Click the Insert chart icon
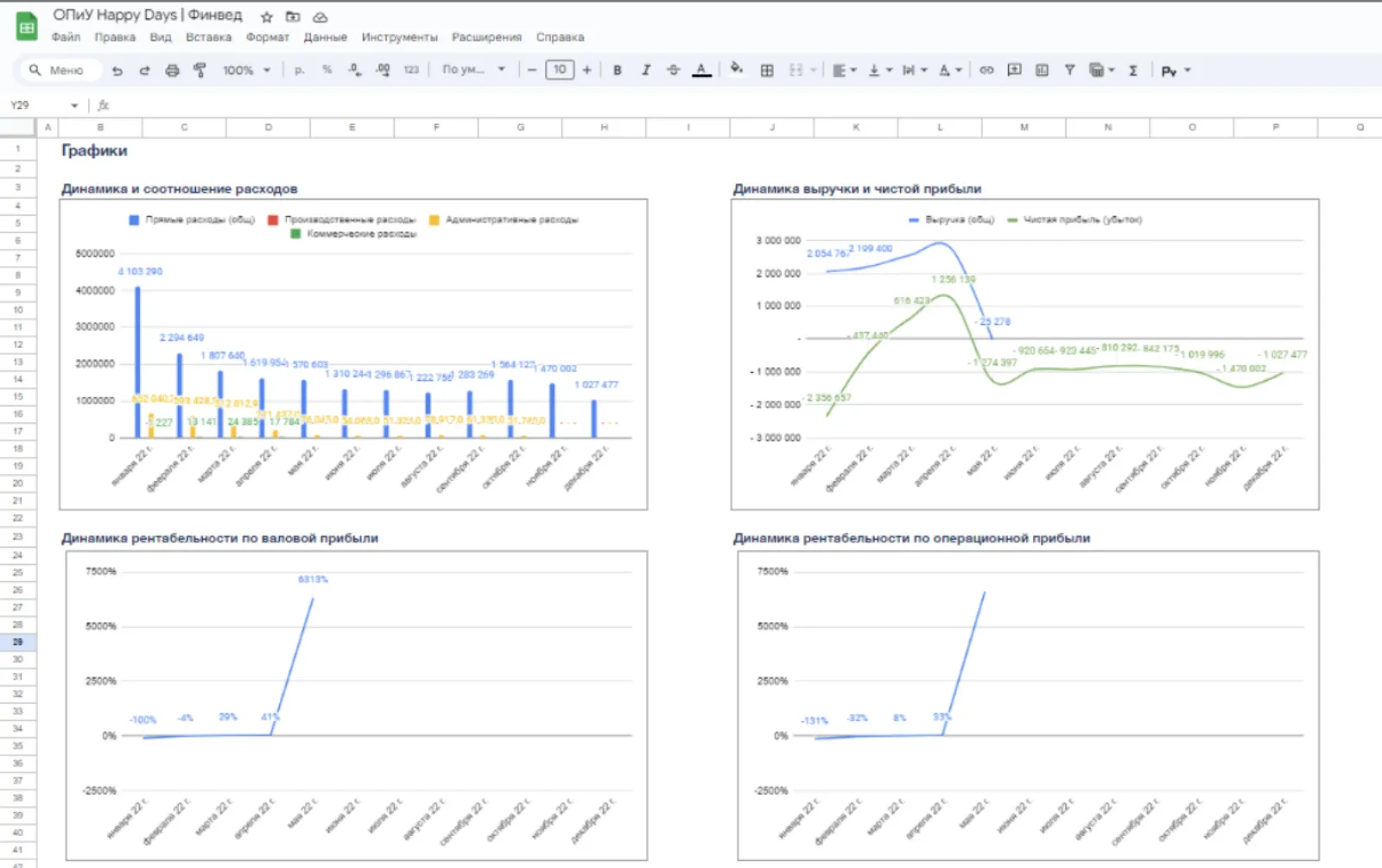The width and height of the screenshot is (1382, 868). 1042,70
